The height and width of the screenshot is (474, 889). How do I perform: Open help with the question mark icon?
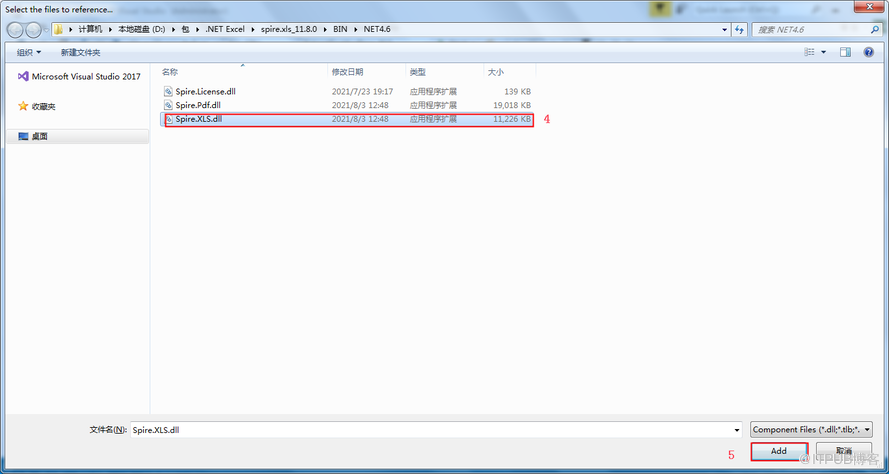(869, 52)
